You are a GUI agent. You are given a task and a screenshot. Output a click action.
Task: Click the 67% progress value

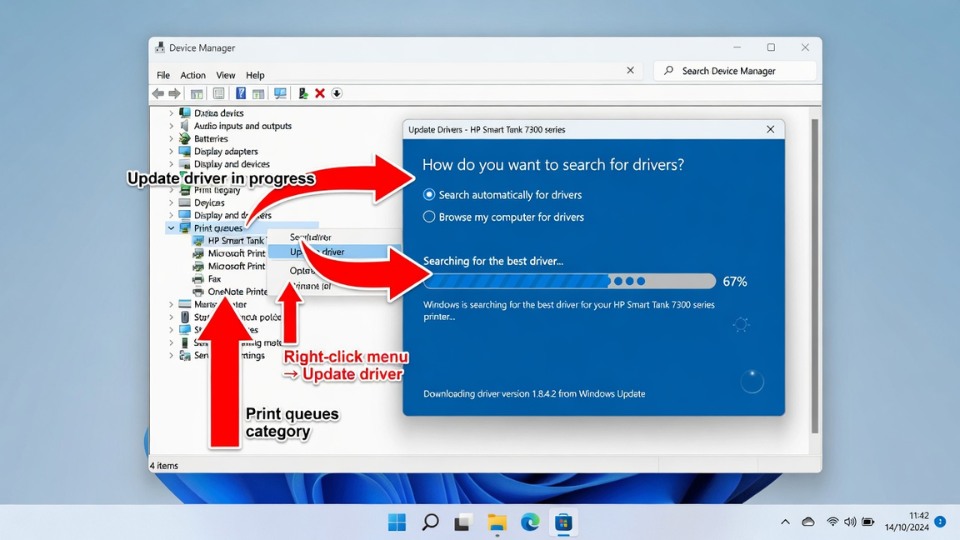tap(735, 282)
